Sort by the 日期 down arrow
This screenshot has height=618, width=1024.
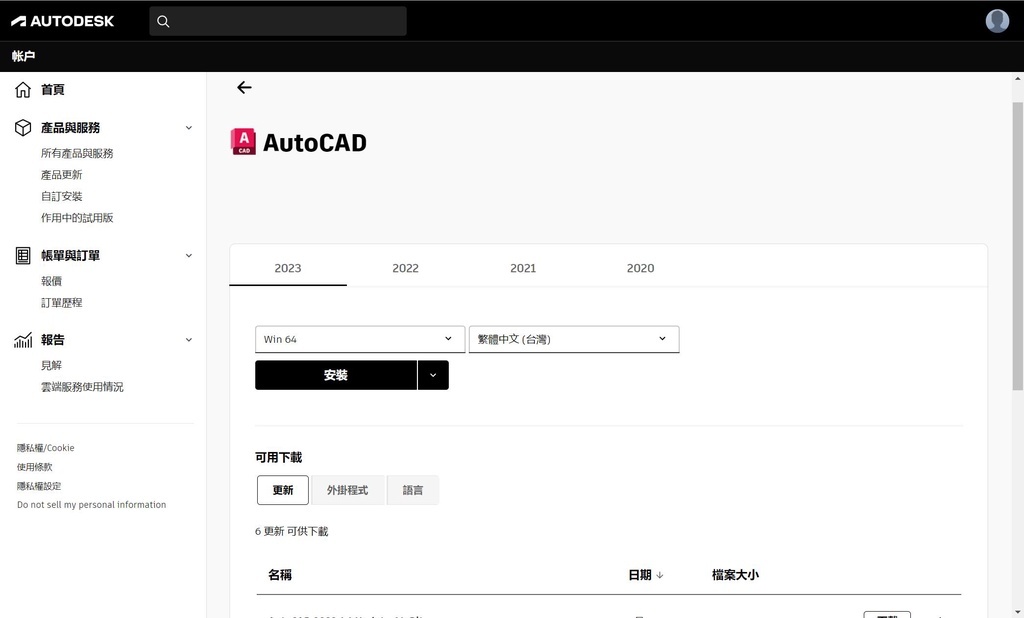pyautogui.click(x=660, y=576)
